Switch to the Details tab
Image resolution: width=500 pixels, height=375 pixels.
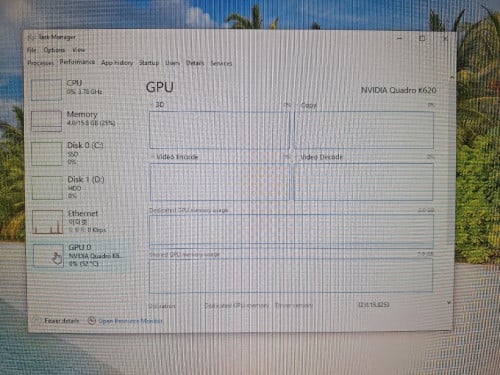point(195,63)
